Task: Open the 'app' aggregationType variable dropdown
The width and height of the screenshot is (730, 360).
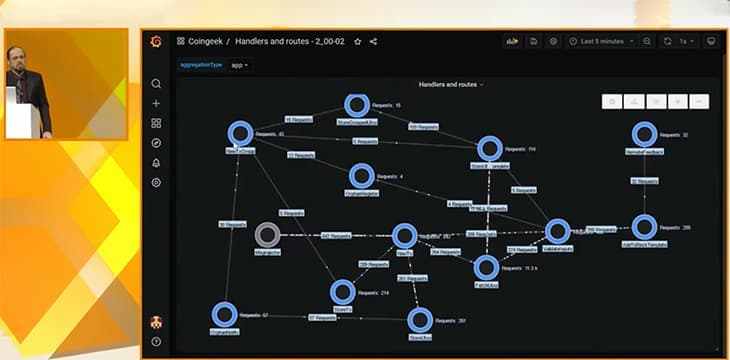Action: [240, 65]
